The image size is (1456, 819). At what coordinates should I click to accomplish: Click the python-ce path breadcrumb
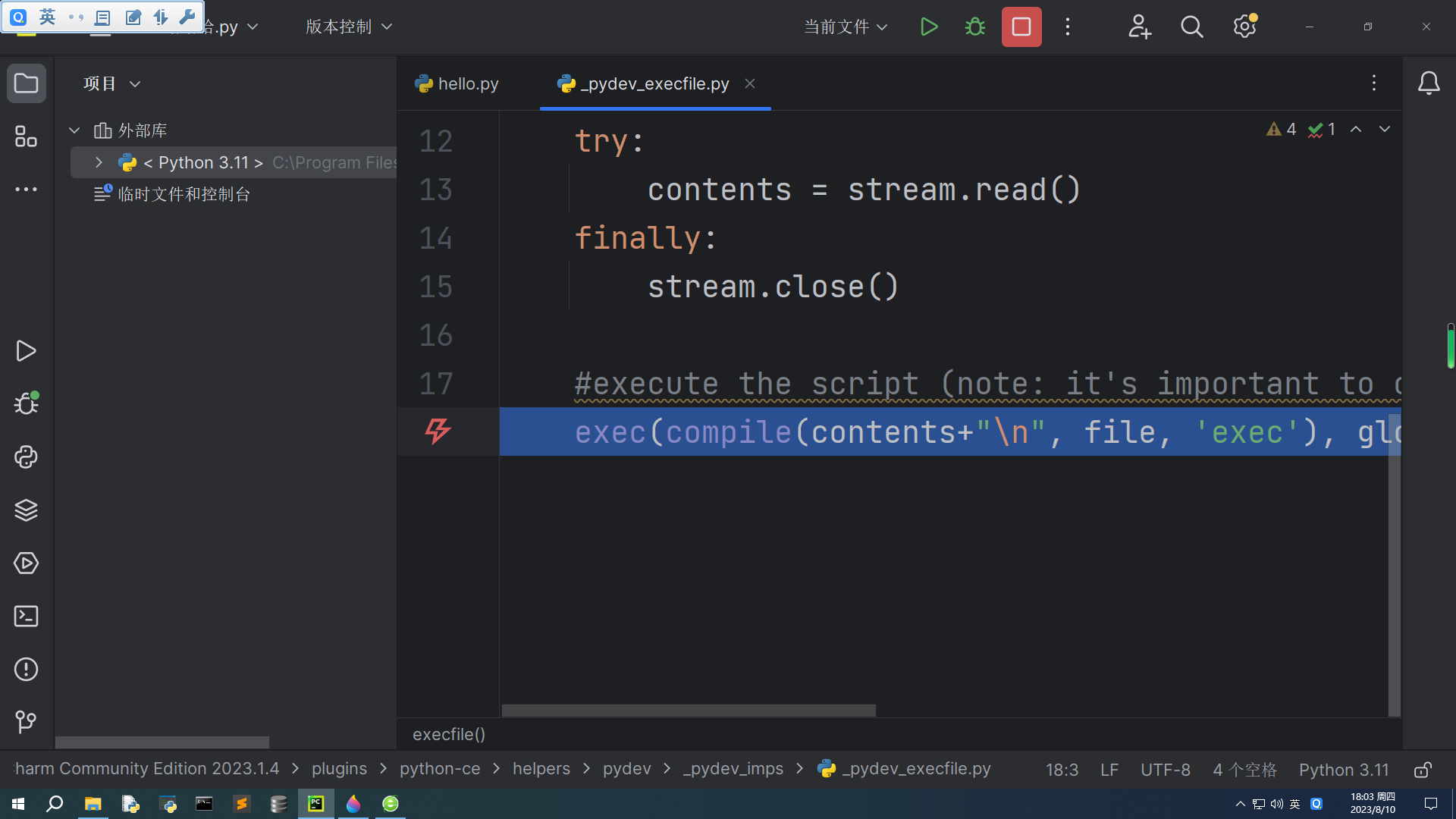[440, 769]
